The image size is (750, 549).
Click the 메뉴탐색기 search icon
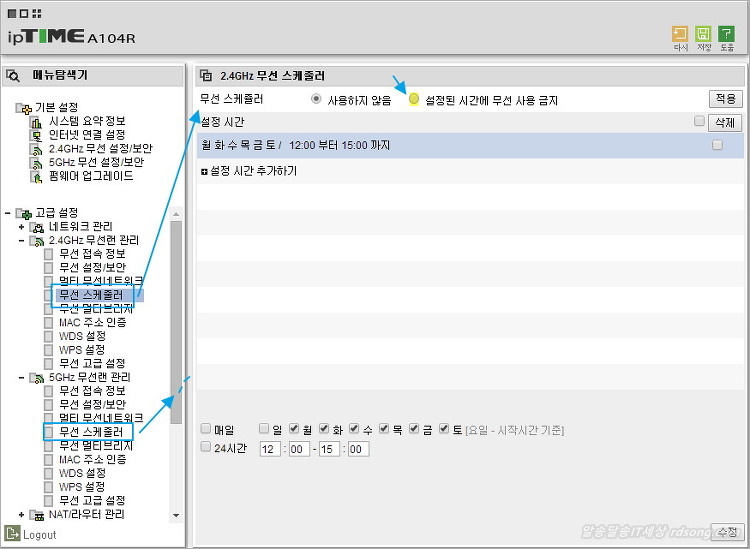15,75
